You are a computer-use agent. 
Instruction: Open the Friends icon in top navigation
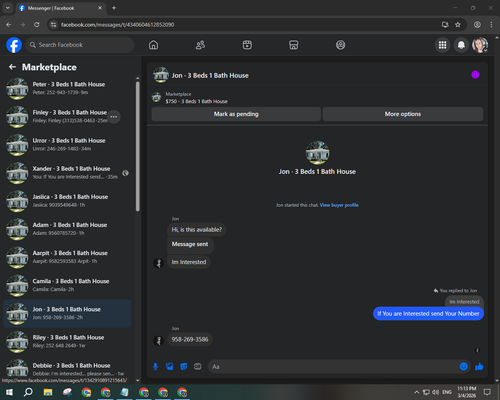(200, 45)
